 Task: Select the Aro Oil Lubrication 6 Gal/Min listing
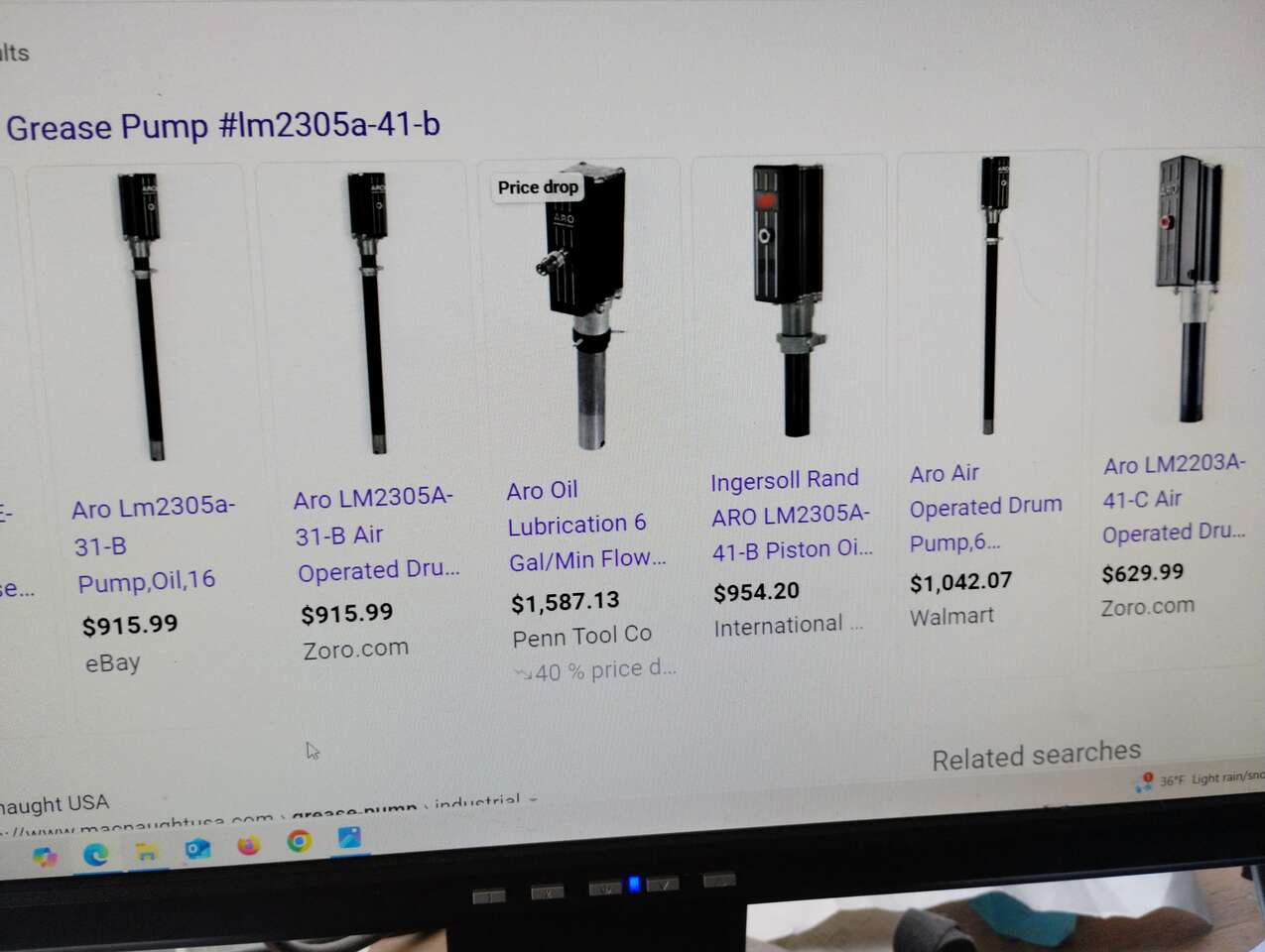click(585, 526)
